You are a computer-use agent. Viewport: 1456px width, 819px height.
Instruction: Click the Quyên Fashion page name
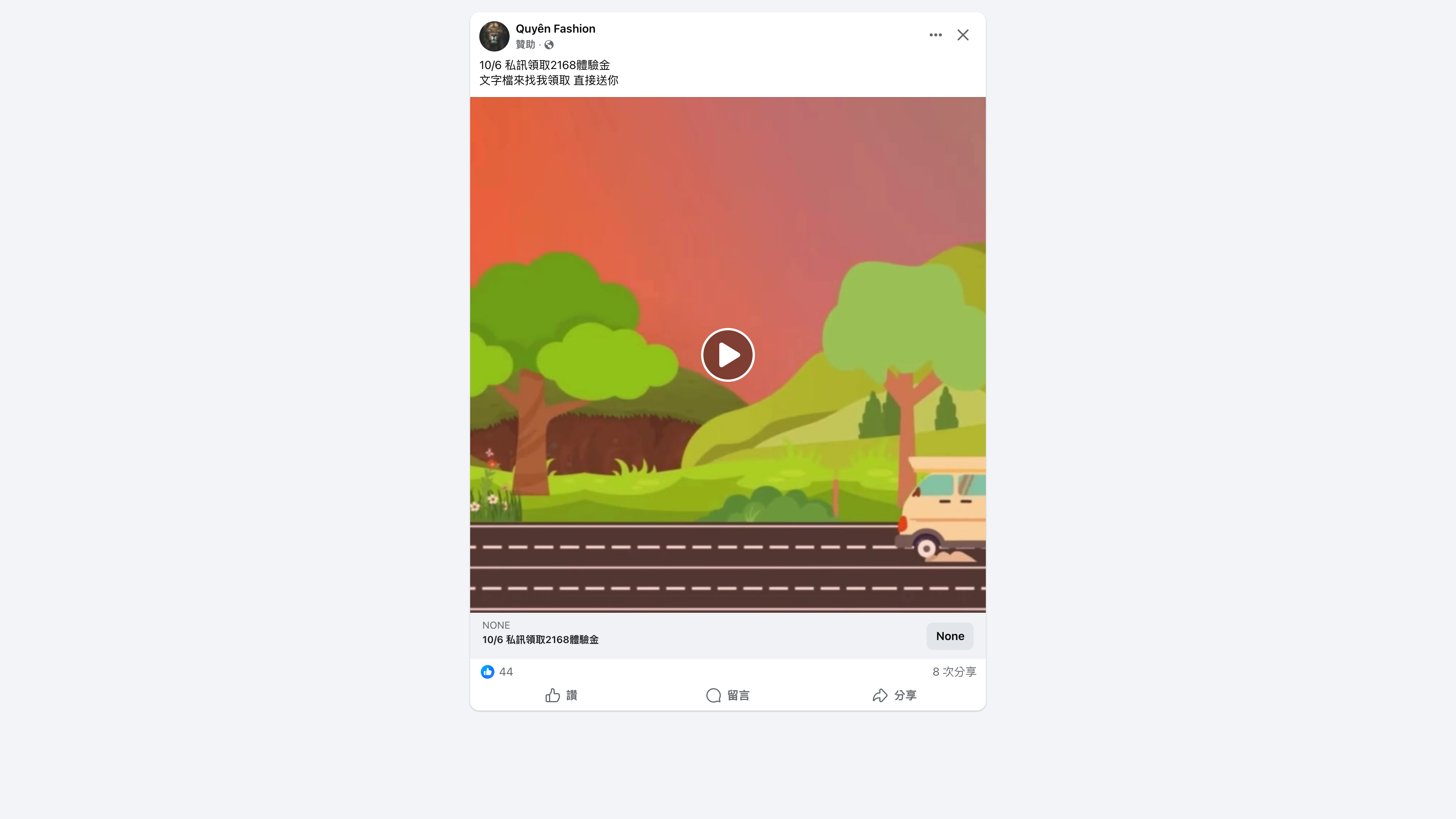(555, 29)
